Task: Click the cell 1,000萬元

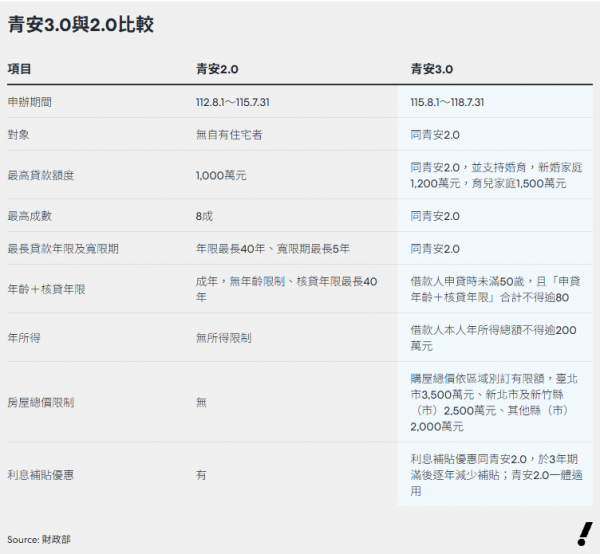Action: coord(221,175)
